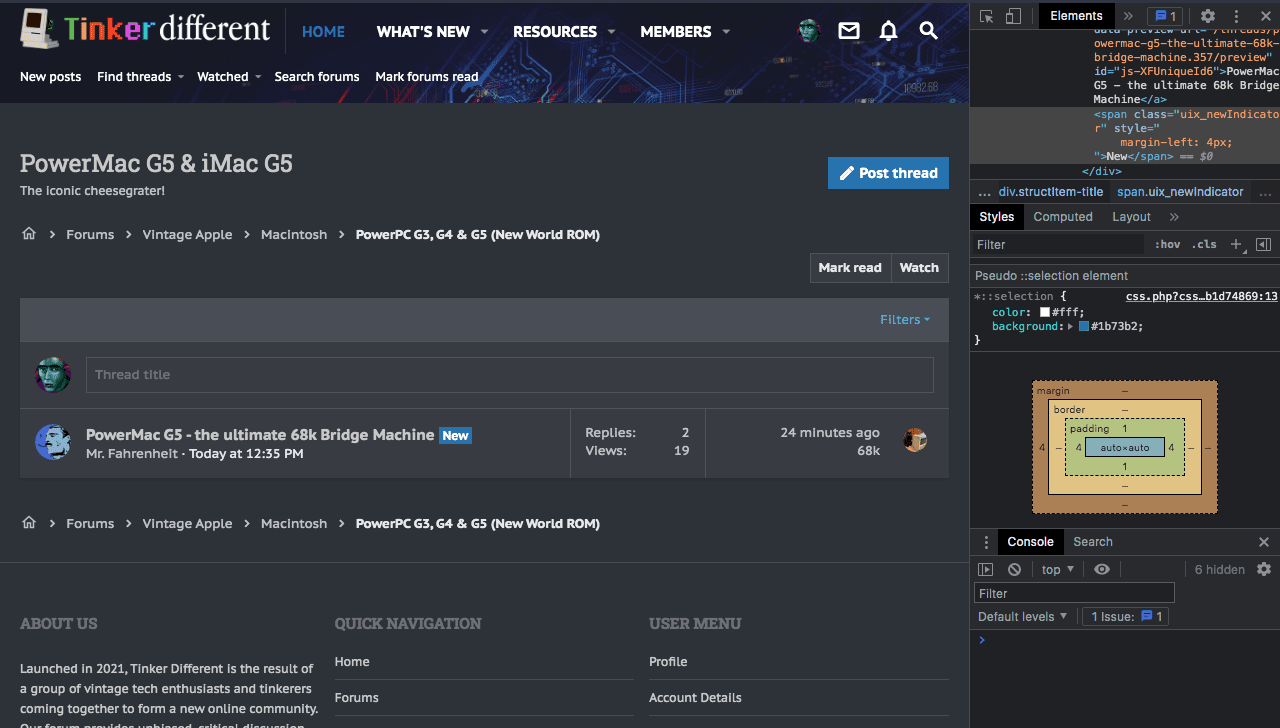The width and height of the screenshot is (1280, 728).
Task: Add a new style rule with the plus icon
Action: tap(1236, 244)
